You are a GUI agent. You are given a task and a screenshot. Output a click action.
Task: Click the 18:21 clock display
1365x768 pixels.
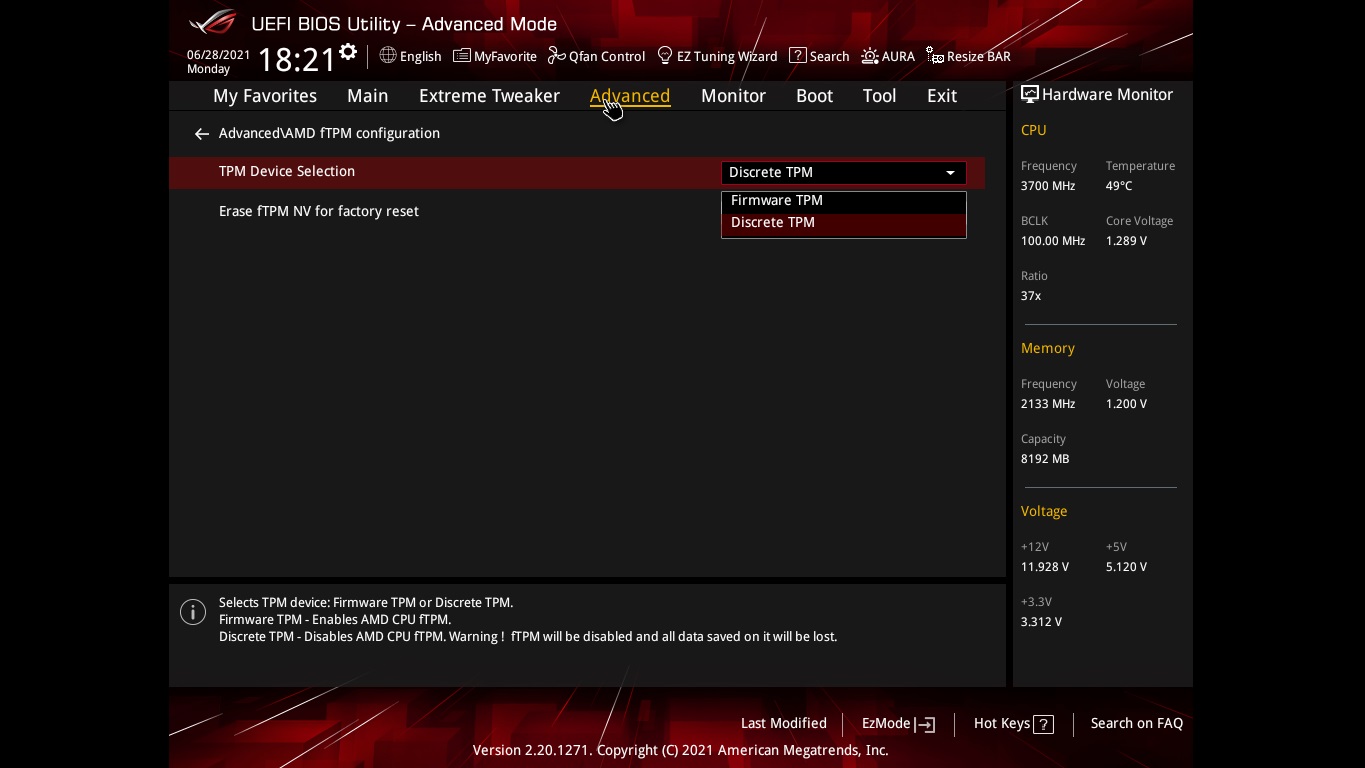[296, 60]
